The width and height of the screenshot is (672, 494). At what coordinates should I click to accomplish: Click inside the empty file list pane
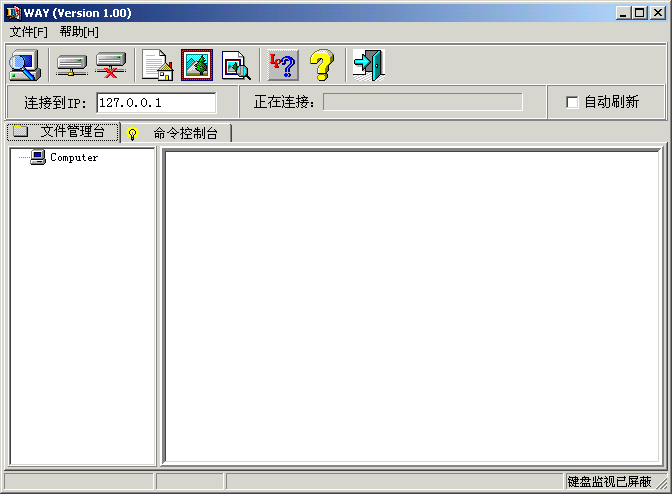[411, 305]
